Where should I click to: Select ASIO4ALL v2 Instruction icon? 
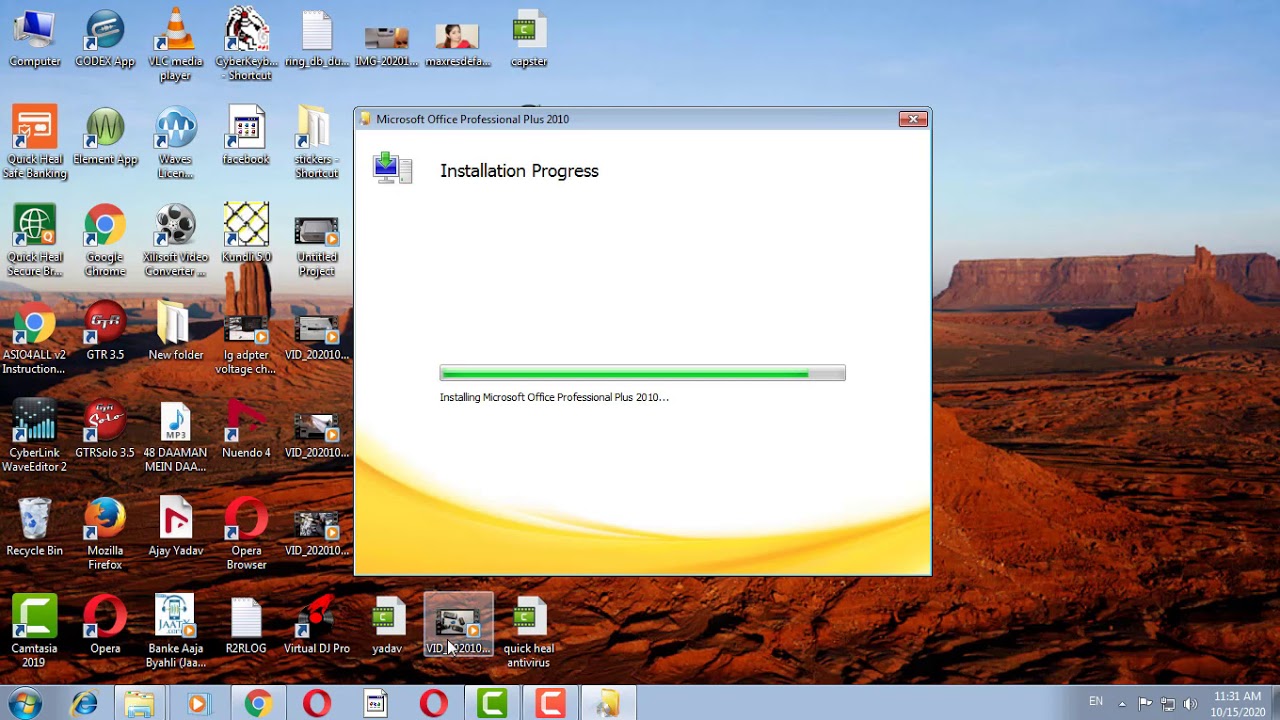point(34,339)
